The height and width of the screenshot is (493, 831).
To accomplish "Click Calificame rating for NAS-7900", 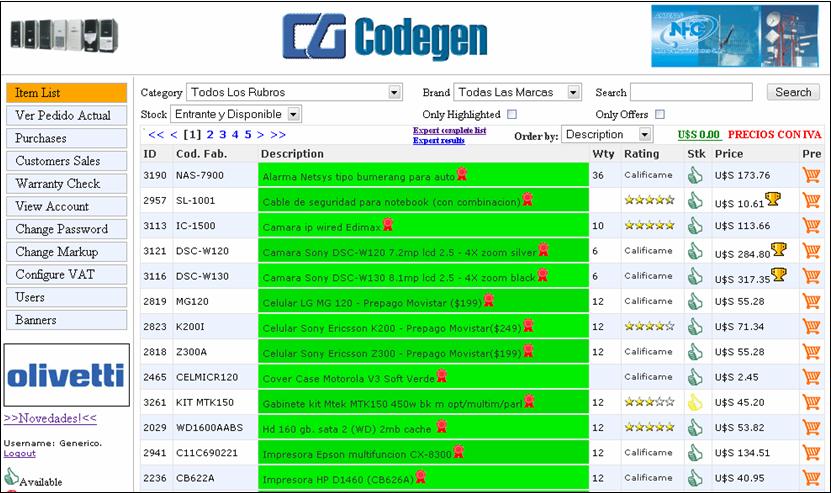I will 648,175.
